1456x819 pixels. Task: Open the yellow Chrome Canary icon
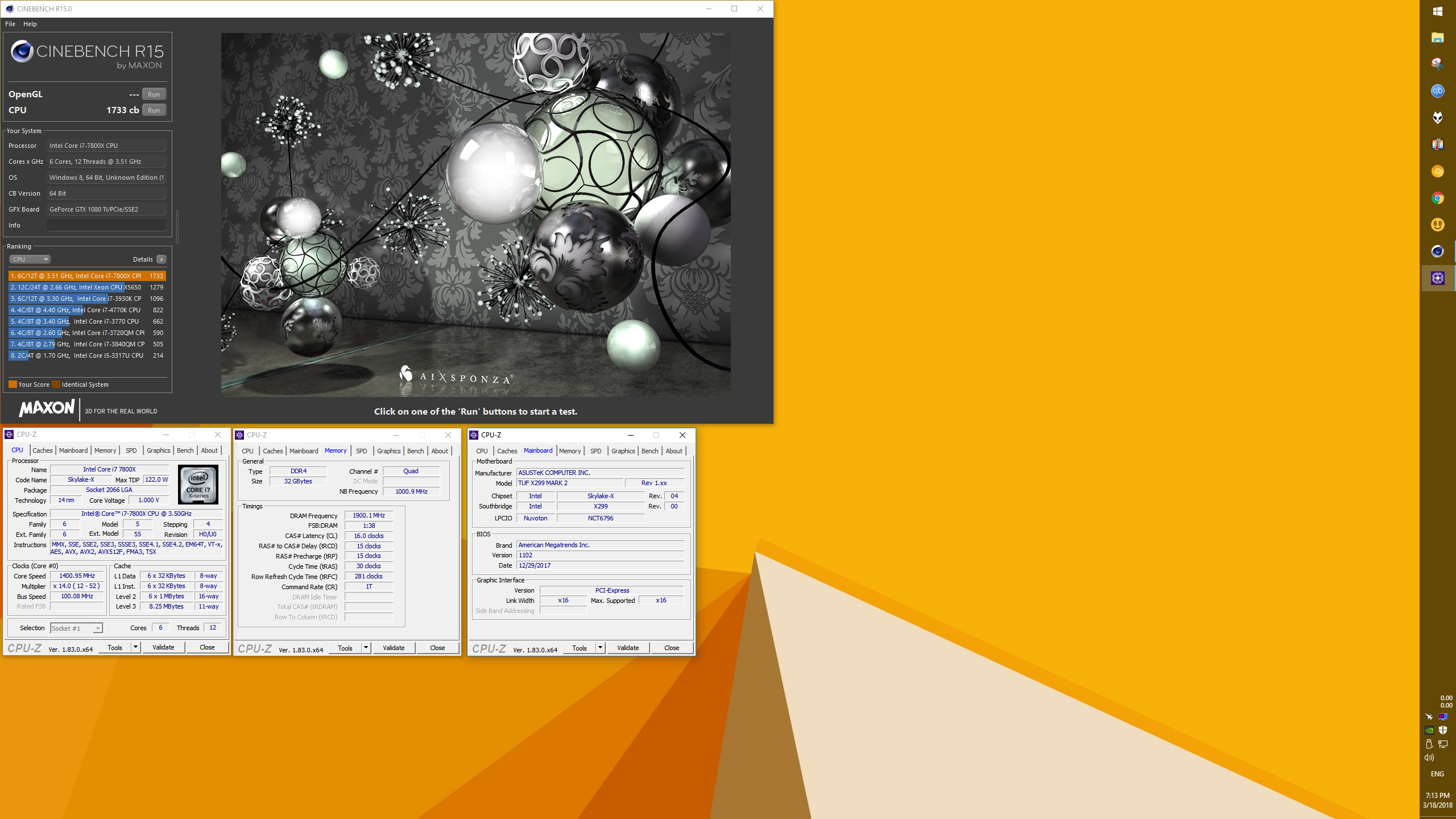[1437, 171]
